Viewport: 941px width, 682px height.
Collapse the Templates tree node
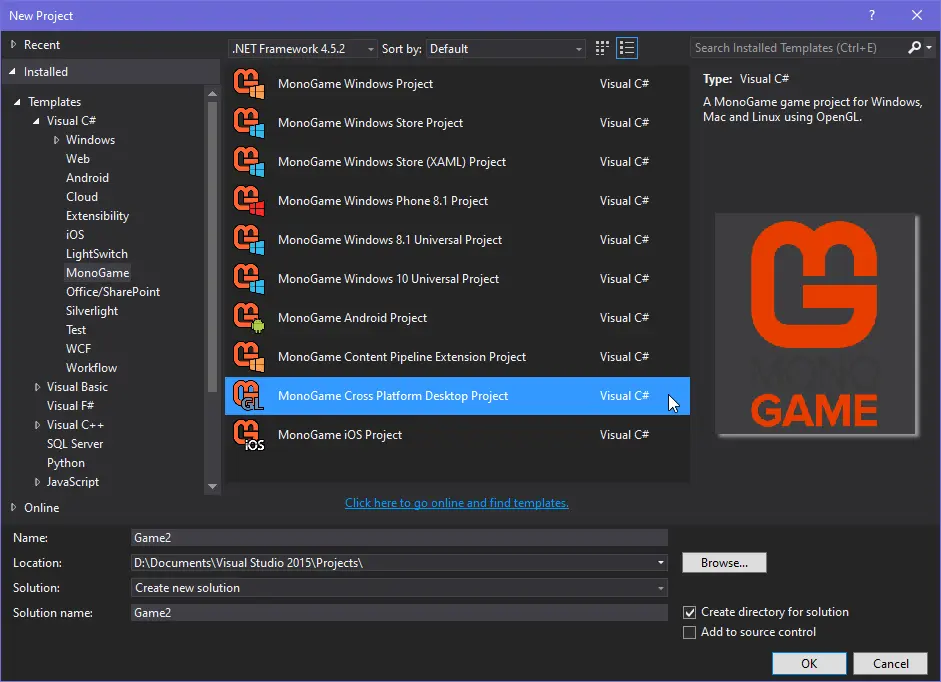tap(17, 101)
